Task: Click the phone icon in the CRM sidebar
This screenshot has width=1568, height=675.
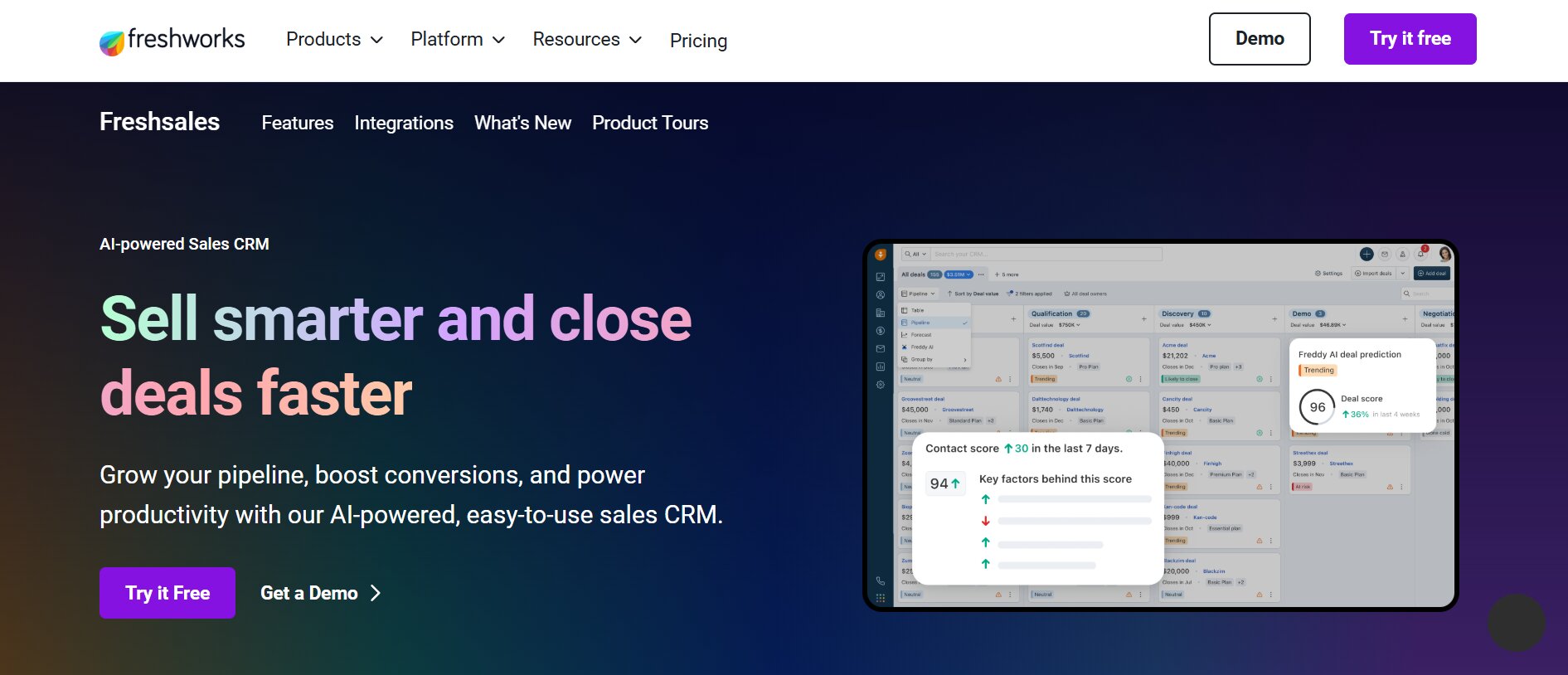Action: tap(881, 580)
